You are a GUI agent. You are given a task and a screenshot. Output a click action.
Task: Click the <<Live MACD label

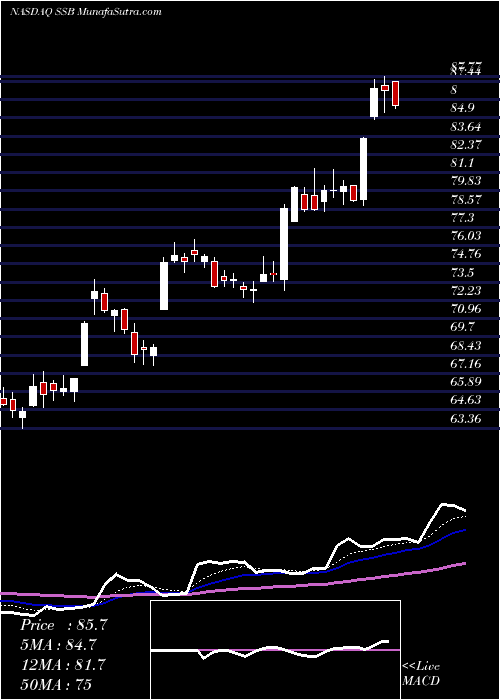tap(421, 674)
